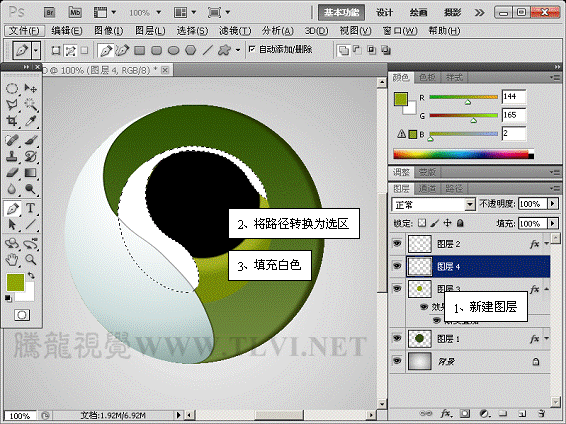Toggle lock position
The width and height of the screenshot is (566, 424).
tap(447, 223)
